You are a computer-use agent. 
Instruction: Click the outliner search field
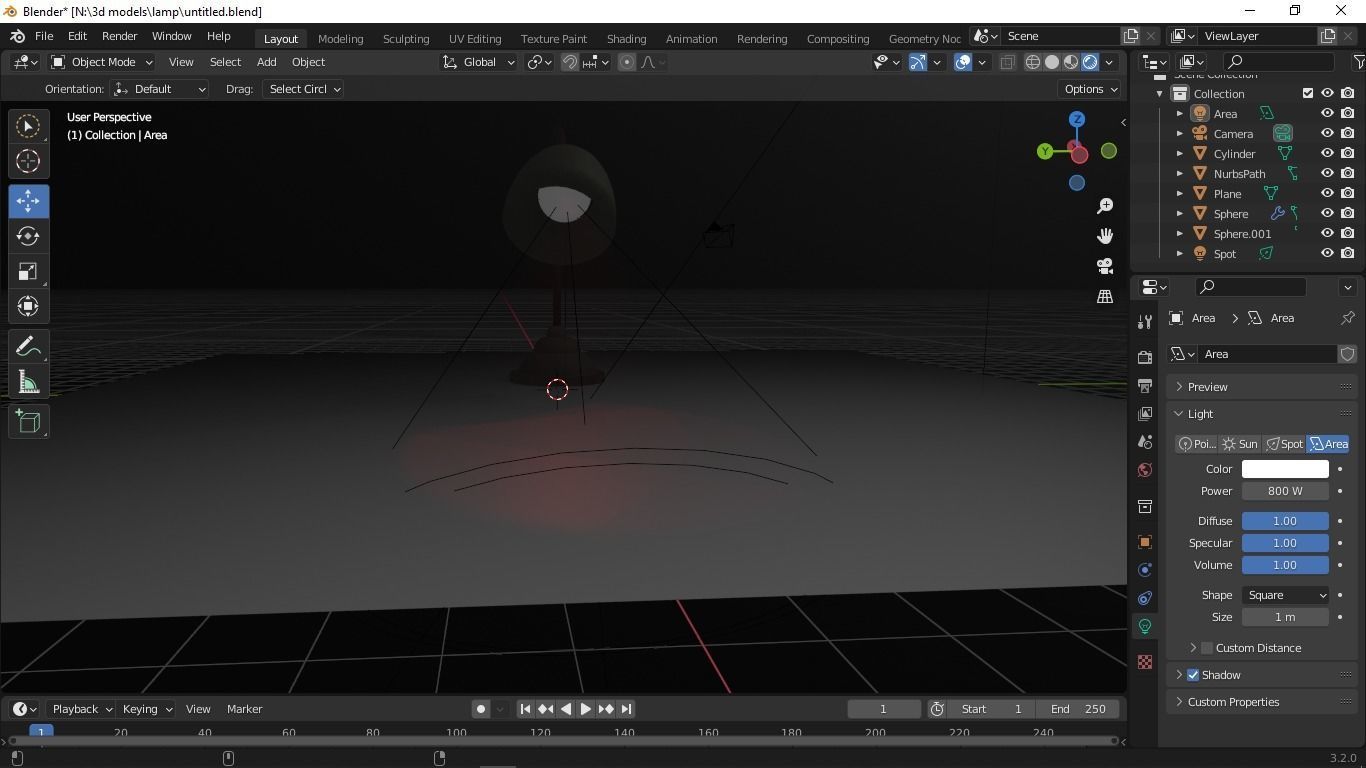tap(1279, 62)
